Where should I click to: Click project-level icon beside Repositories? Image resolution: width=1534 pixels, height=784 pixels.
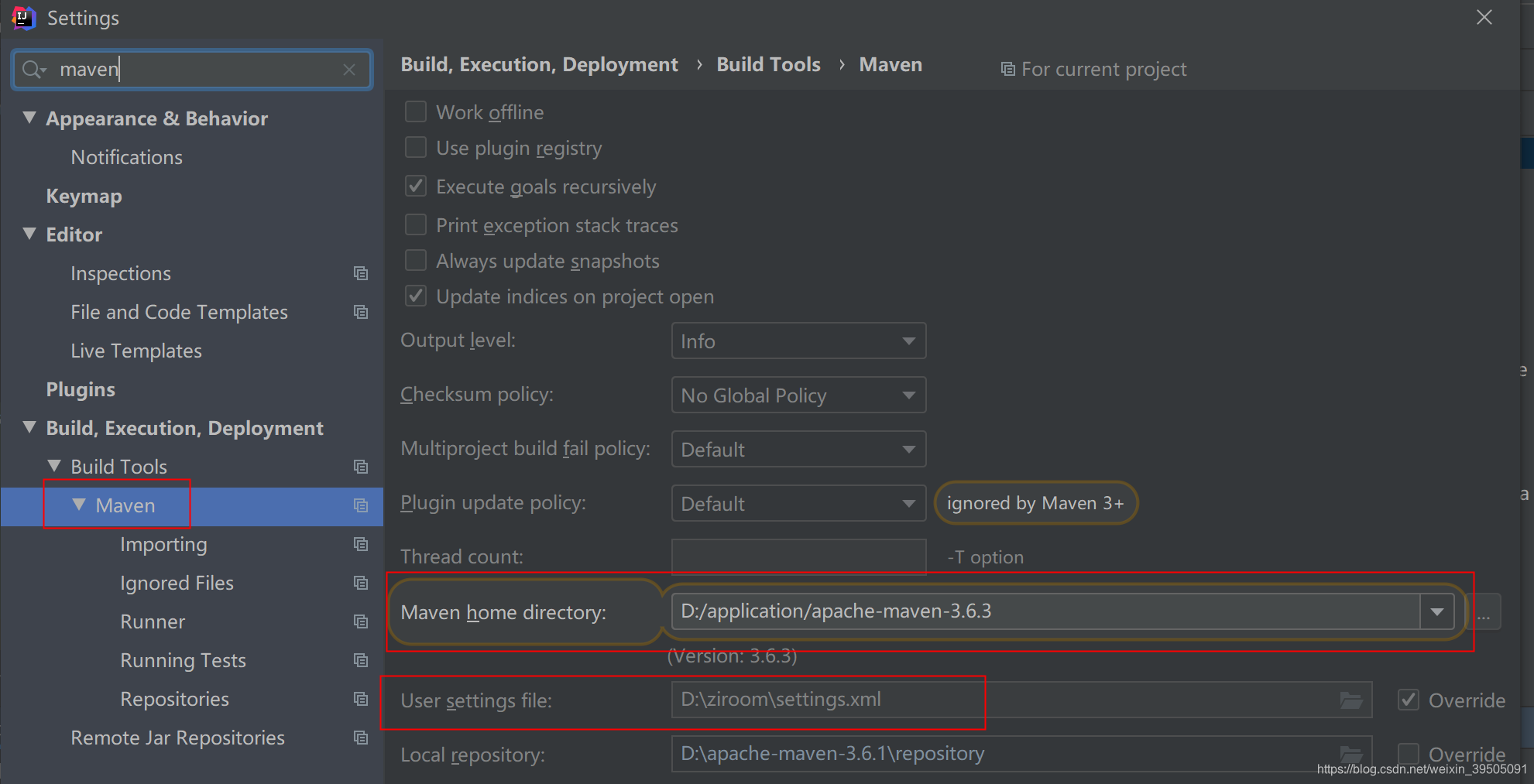click(x=361, y=699)
